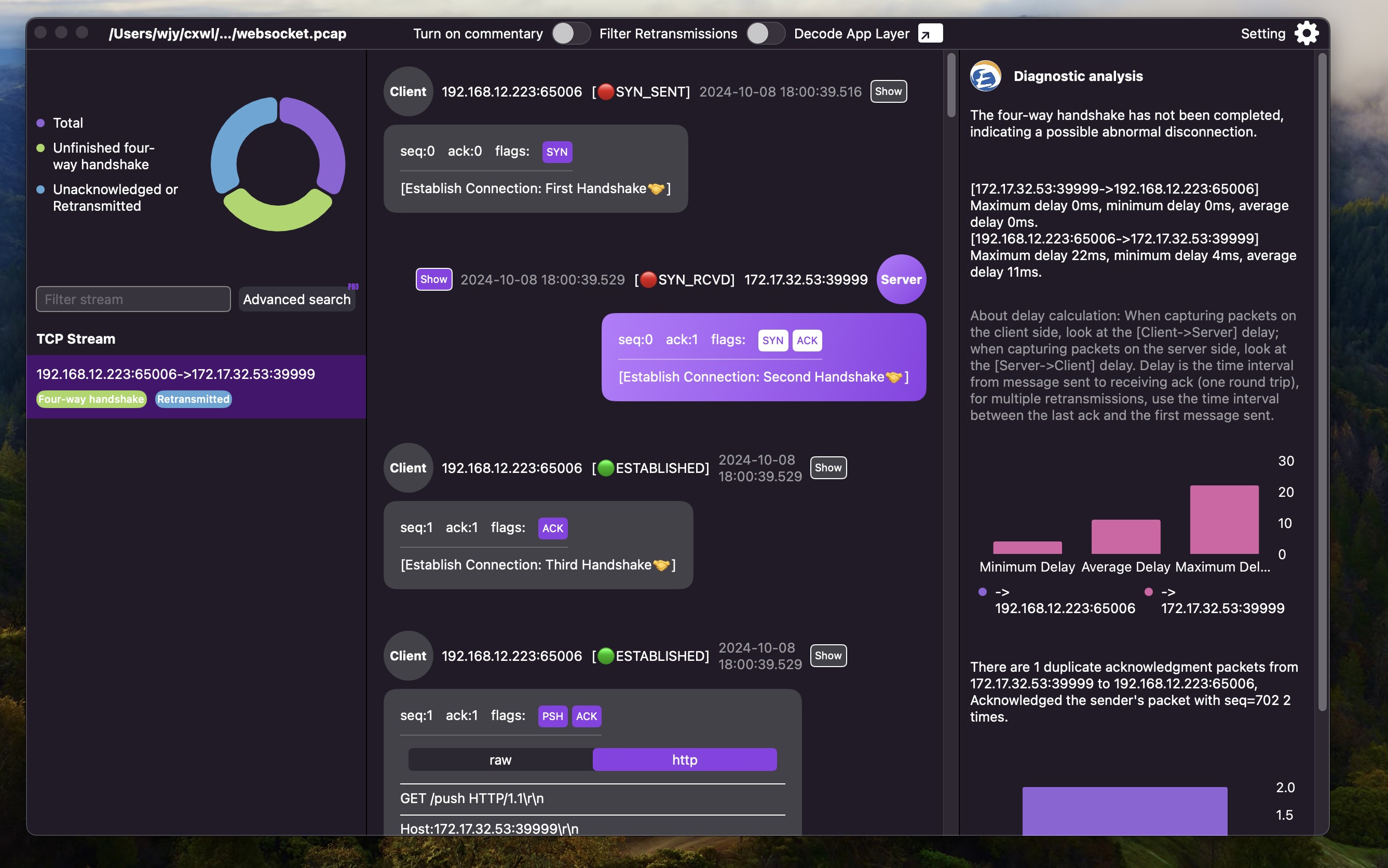Click the ACK flag badge on third handshake
Viewport: 1388px width, 868px height.
(x=552, y=528)
